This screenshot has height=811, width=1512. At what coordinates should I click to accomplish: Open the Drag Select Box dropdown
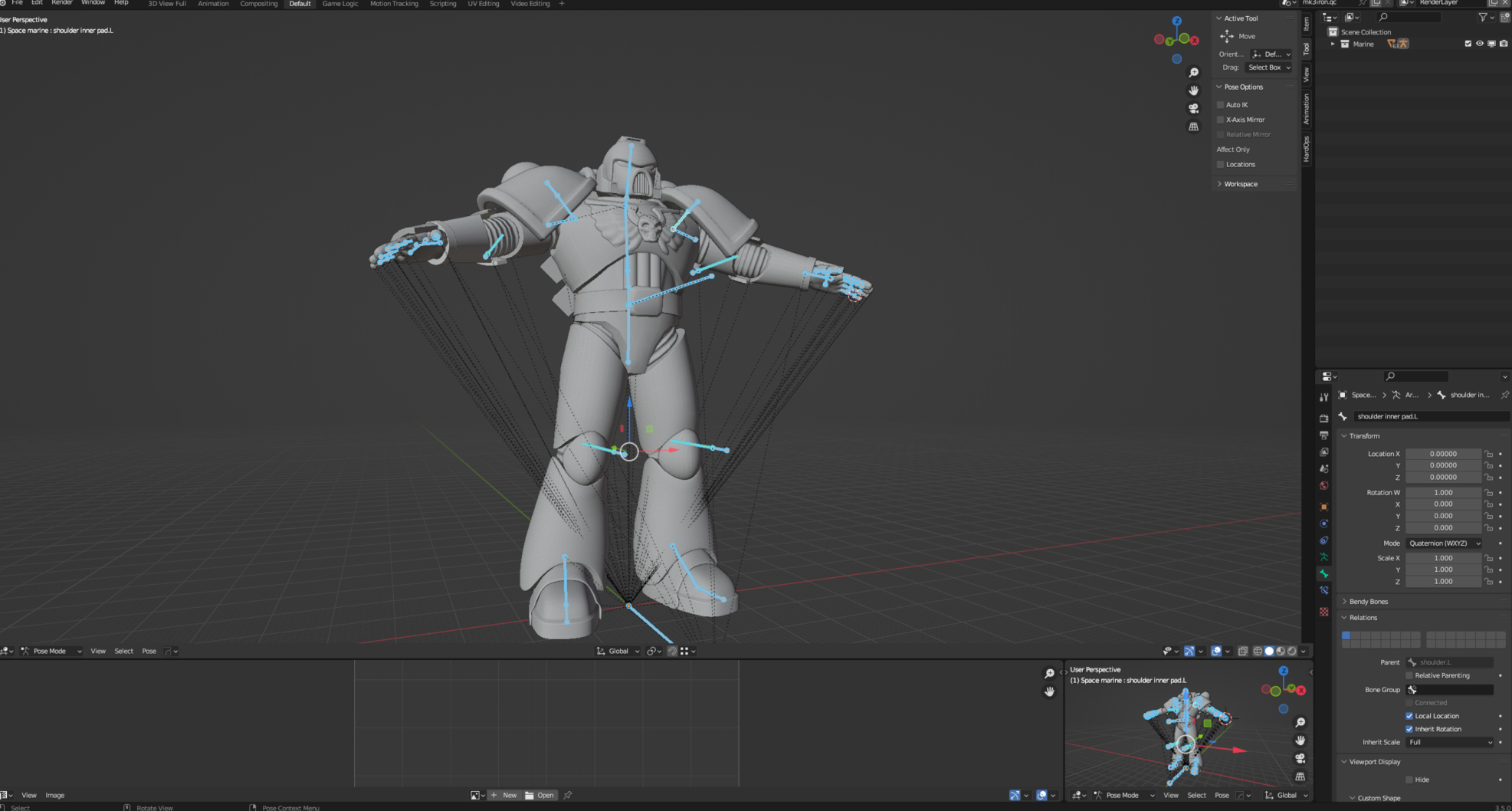[1268, 67]
